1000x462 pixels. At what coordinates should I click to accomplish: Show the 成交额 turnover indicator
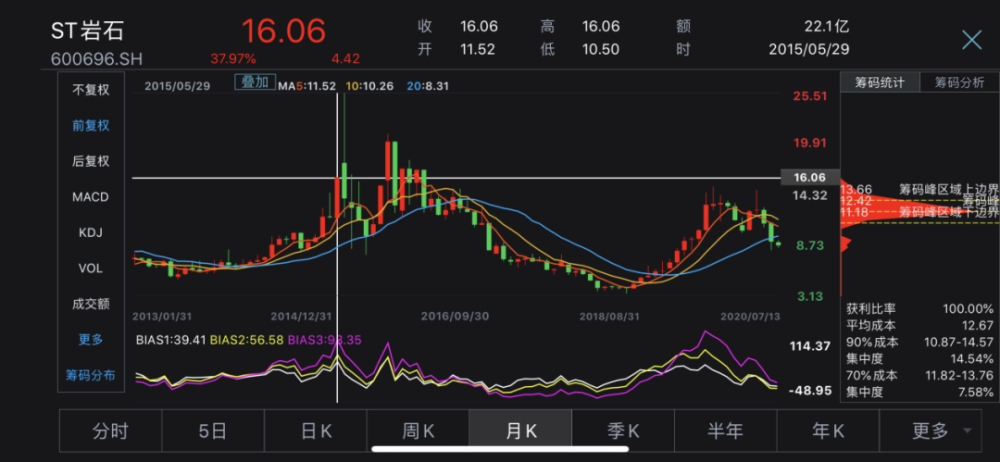tap(91, 304)
